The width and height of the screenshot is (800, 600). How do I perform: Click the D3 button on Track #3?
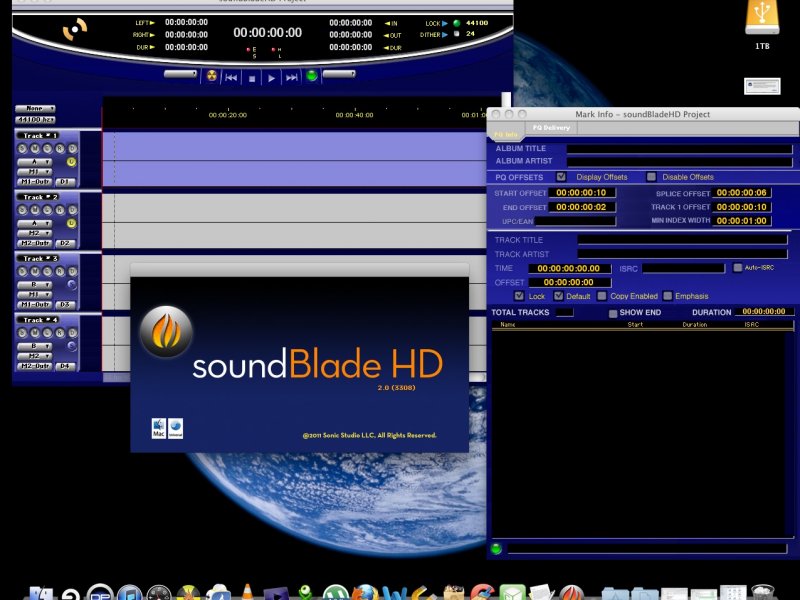65,305
